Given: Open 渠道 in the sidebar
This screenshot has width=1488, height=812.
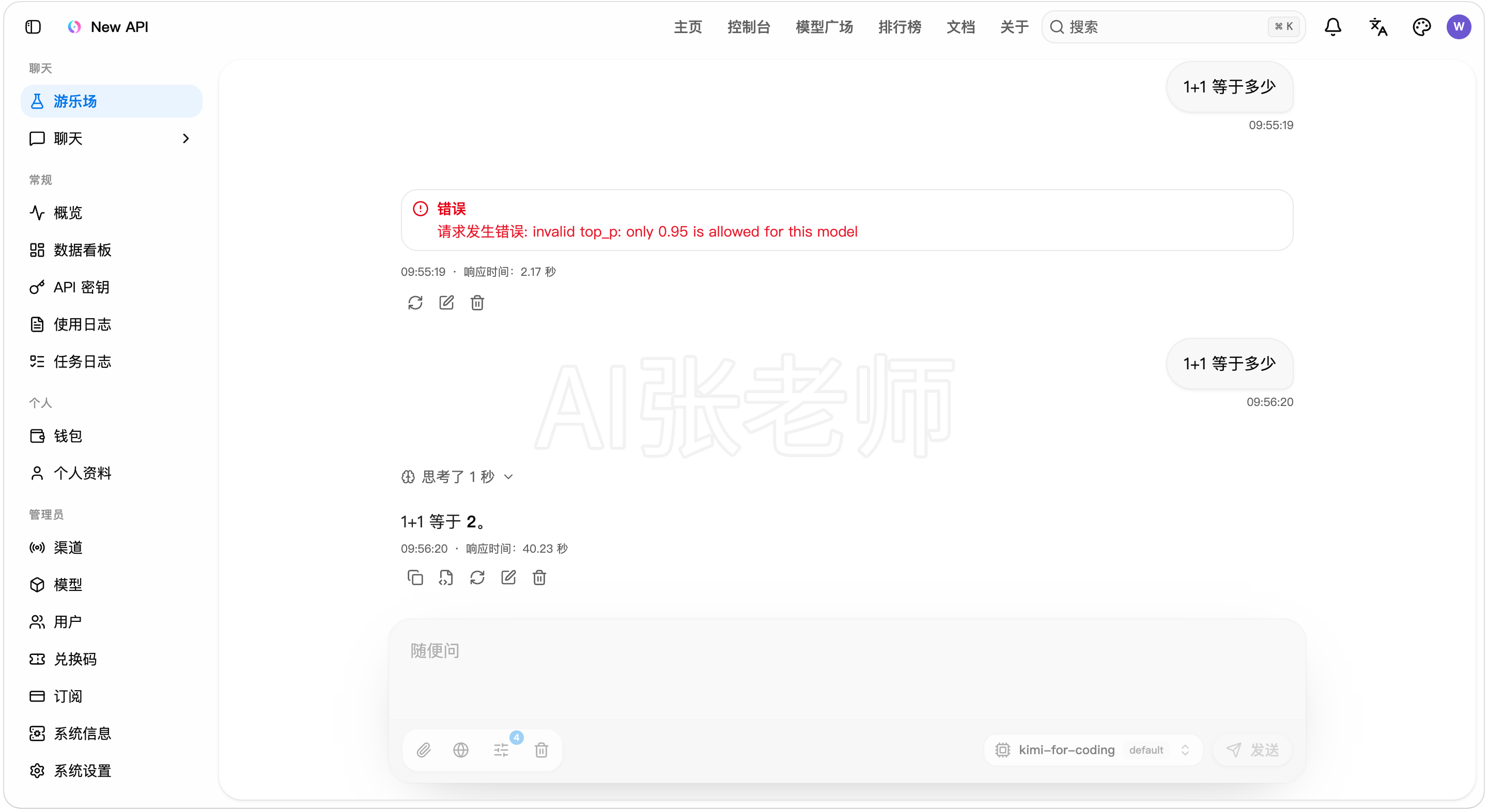Looking at the screenshot, I should (112, 548).
